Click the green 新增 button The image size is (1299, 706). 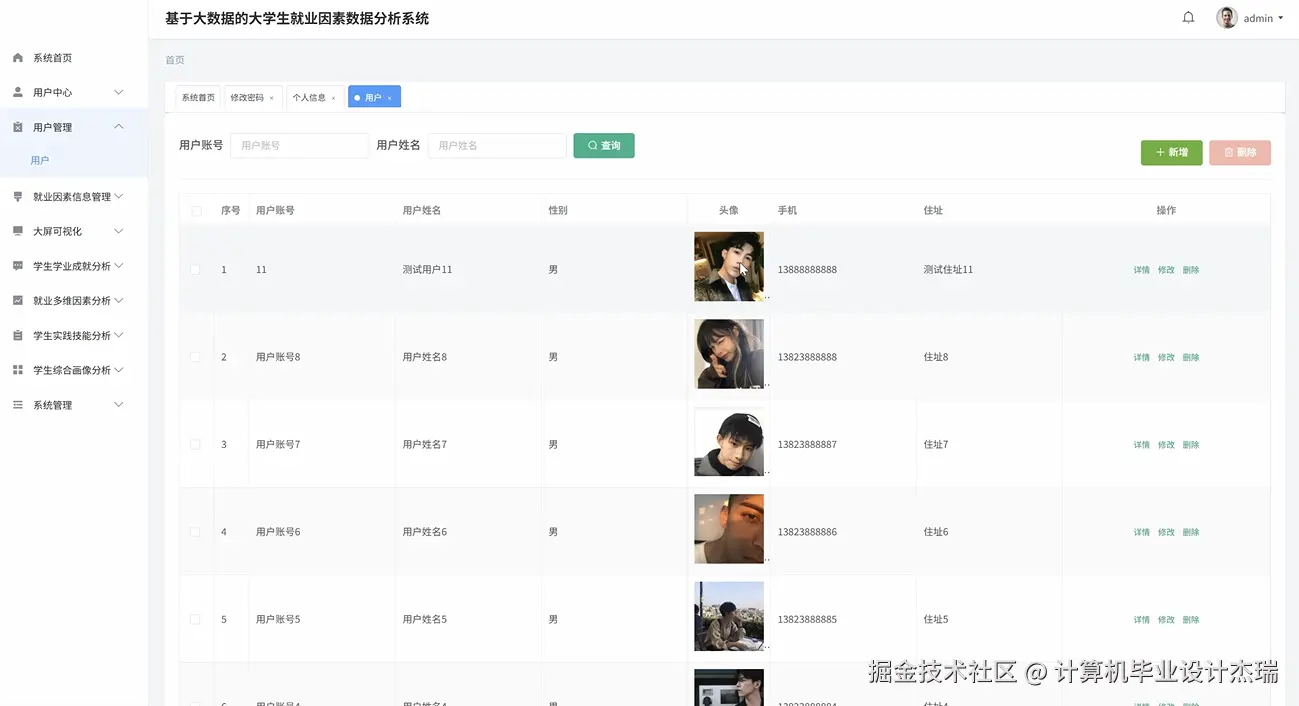(1170, 152)
